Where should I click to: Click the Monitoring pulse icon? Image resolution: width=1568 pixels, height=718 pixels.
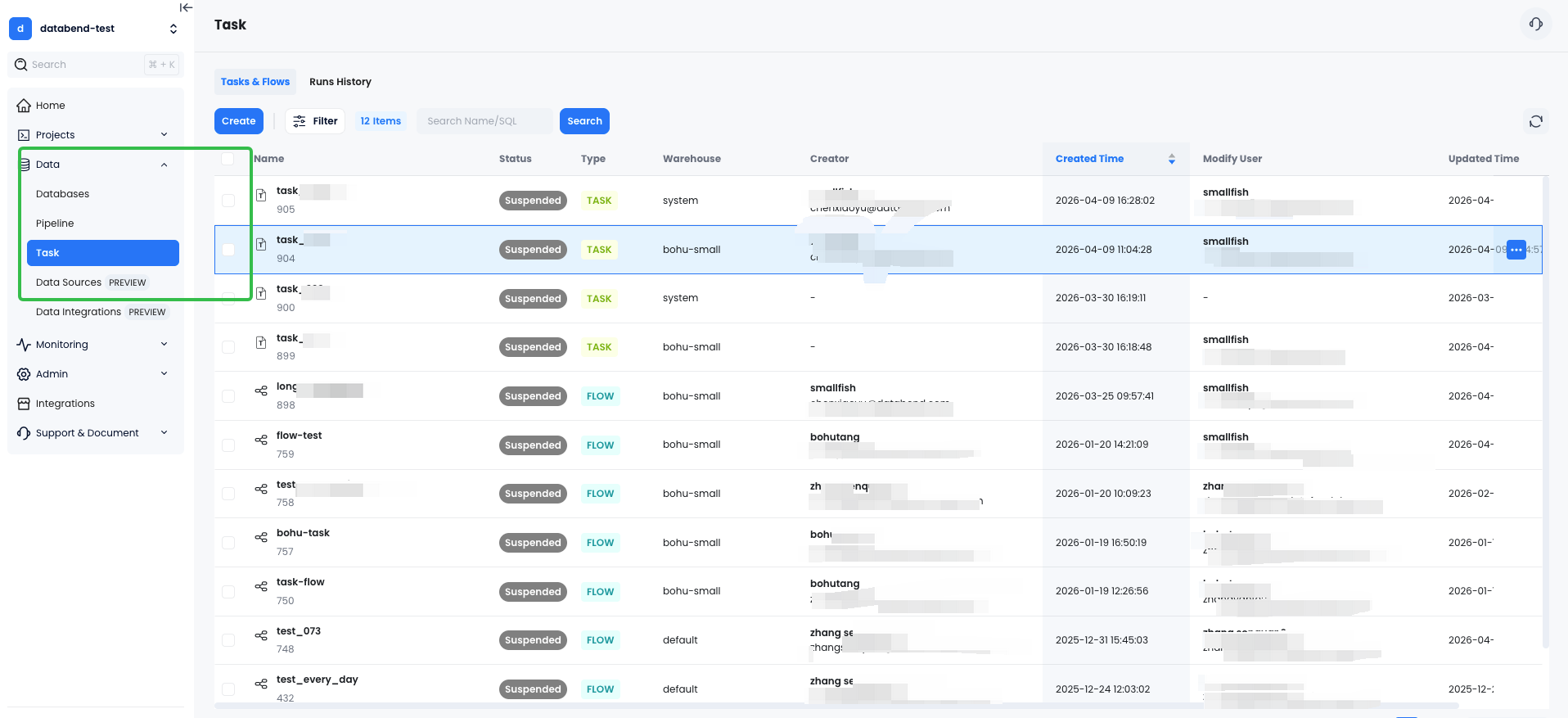[24, 345]
